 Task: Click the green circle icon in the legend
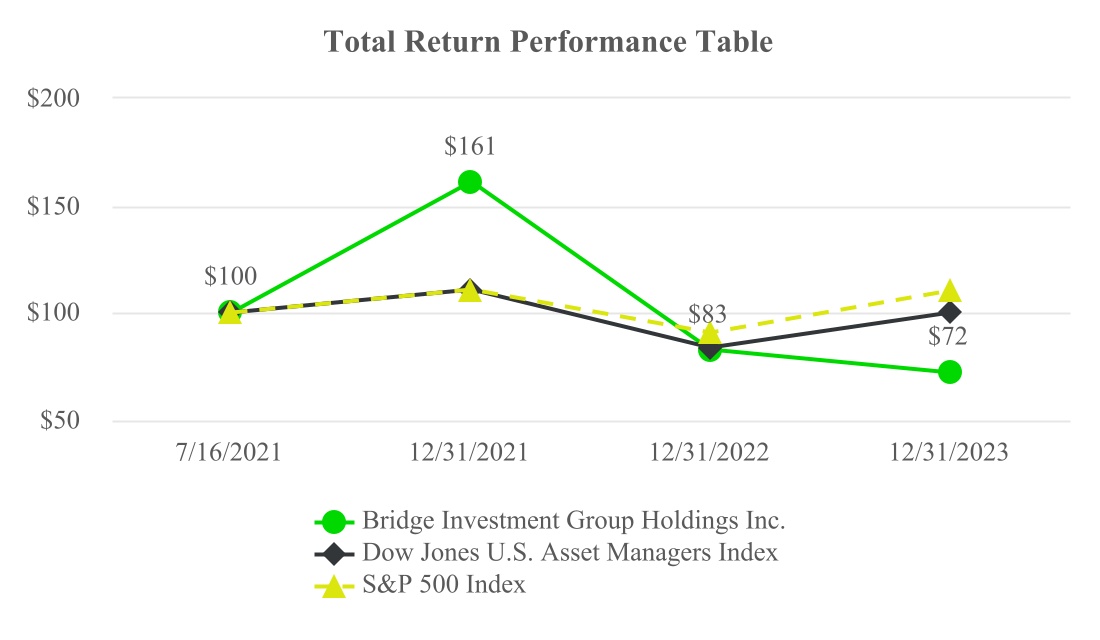pyautogui.click(x=334, y=521)
